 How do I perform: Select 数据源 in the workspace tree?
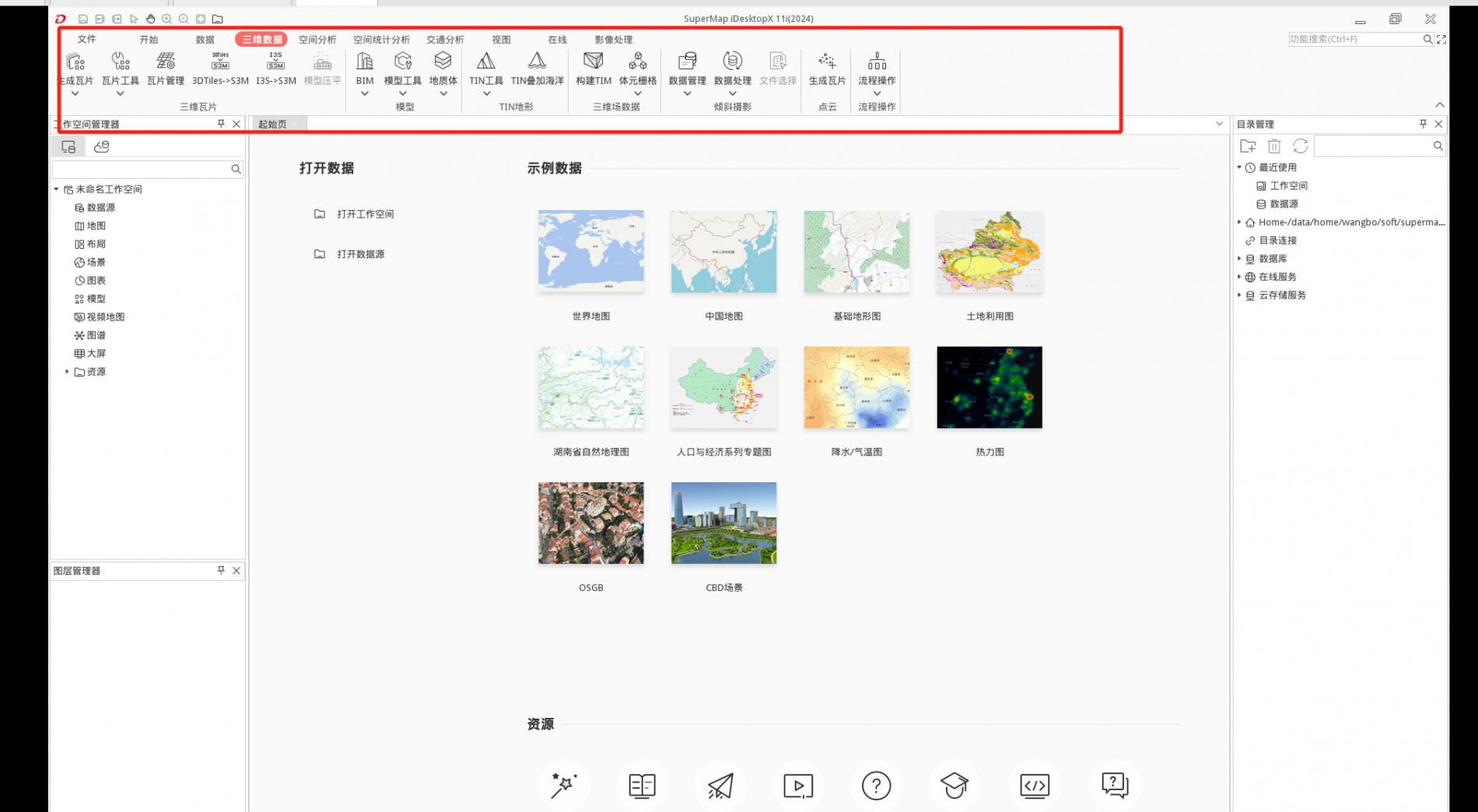click(x=100, y=207)
